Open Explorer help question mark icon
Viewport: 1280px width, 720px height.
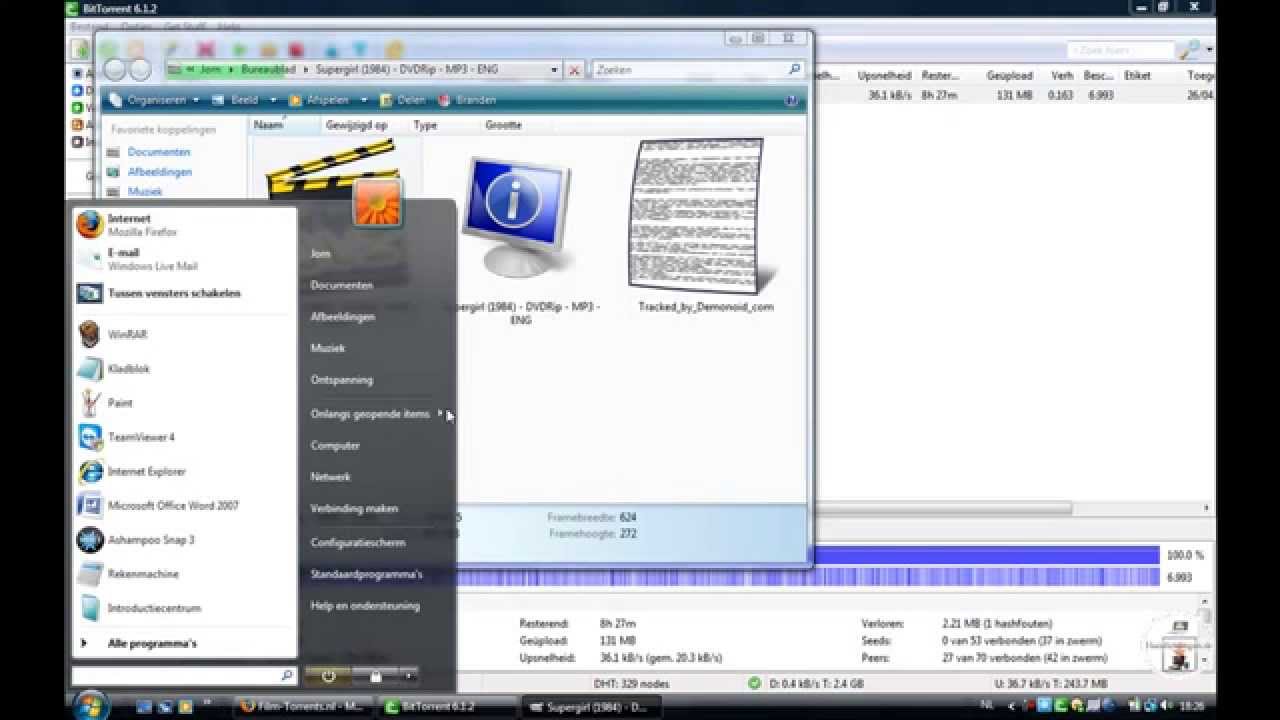792,100
